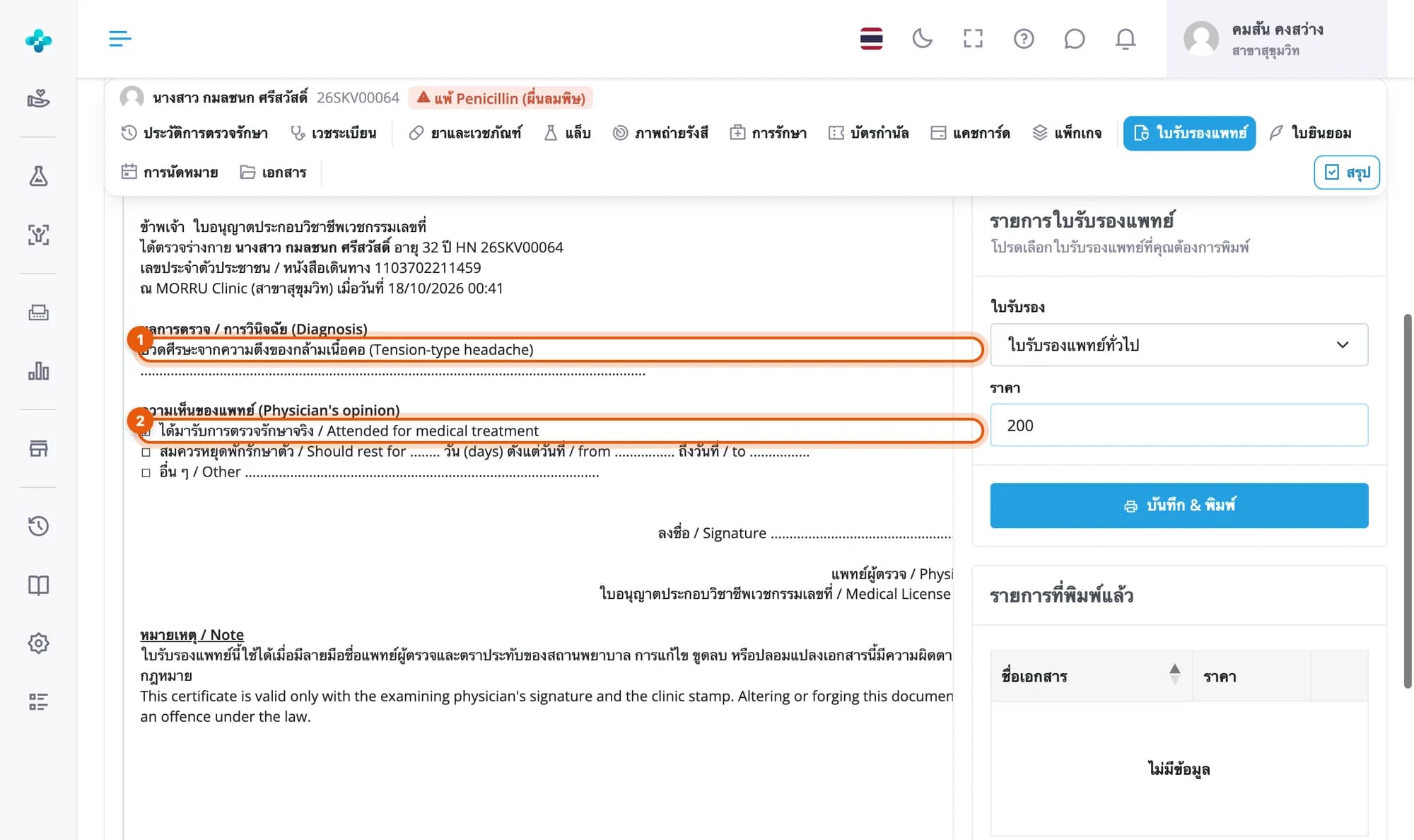Open ใบยินยอม tab
Viewport: 1414px width, 840px height.
pos(1311,133)
